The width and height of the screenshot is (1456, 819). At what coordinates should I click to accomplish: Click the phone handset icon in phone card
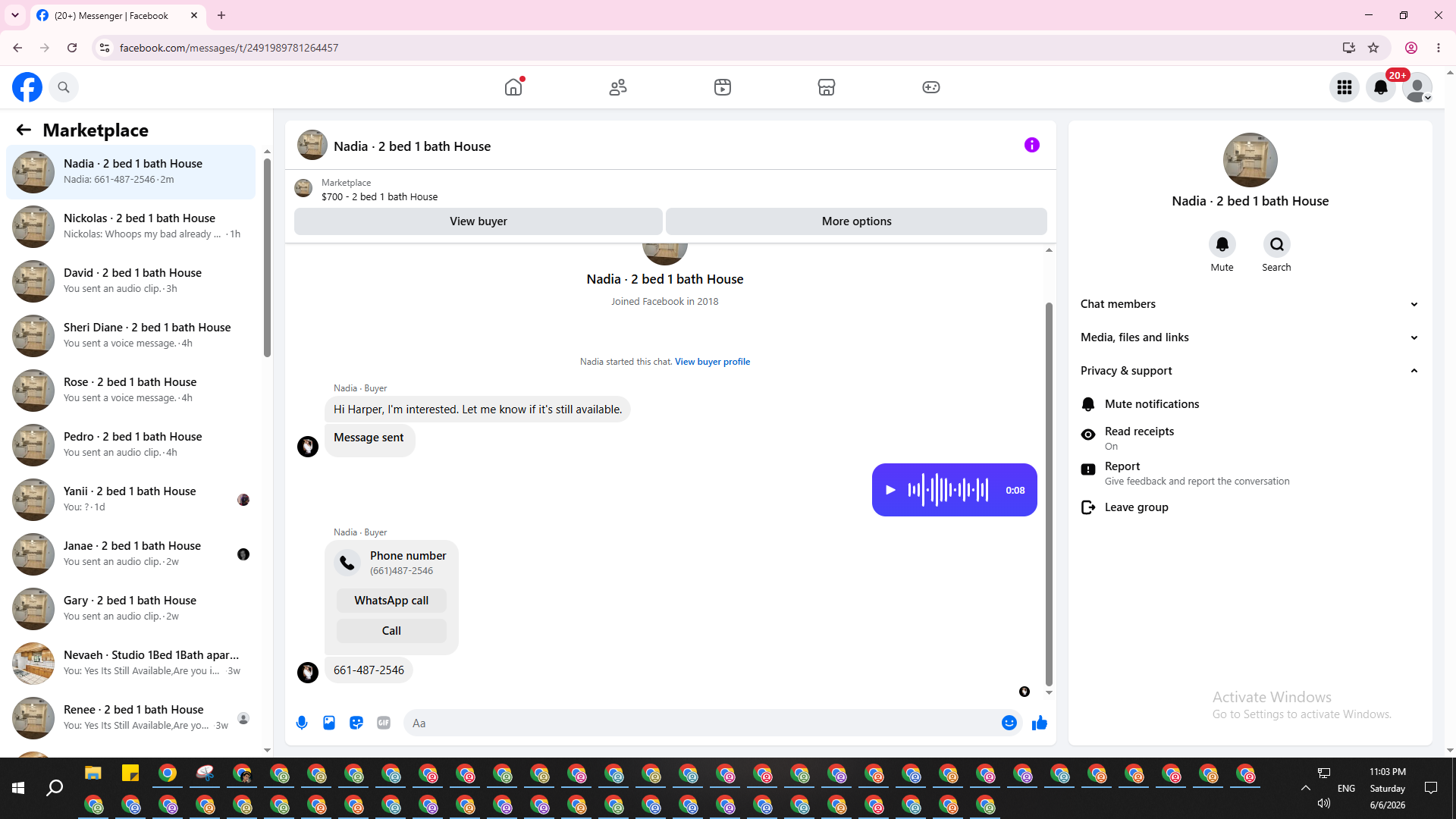point(347,563)
